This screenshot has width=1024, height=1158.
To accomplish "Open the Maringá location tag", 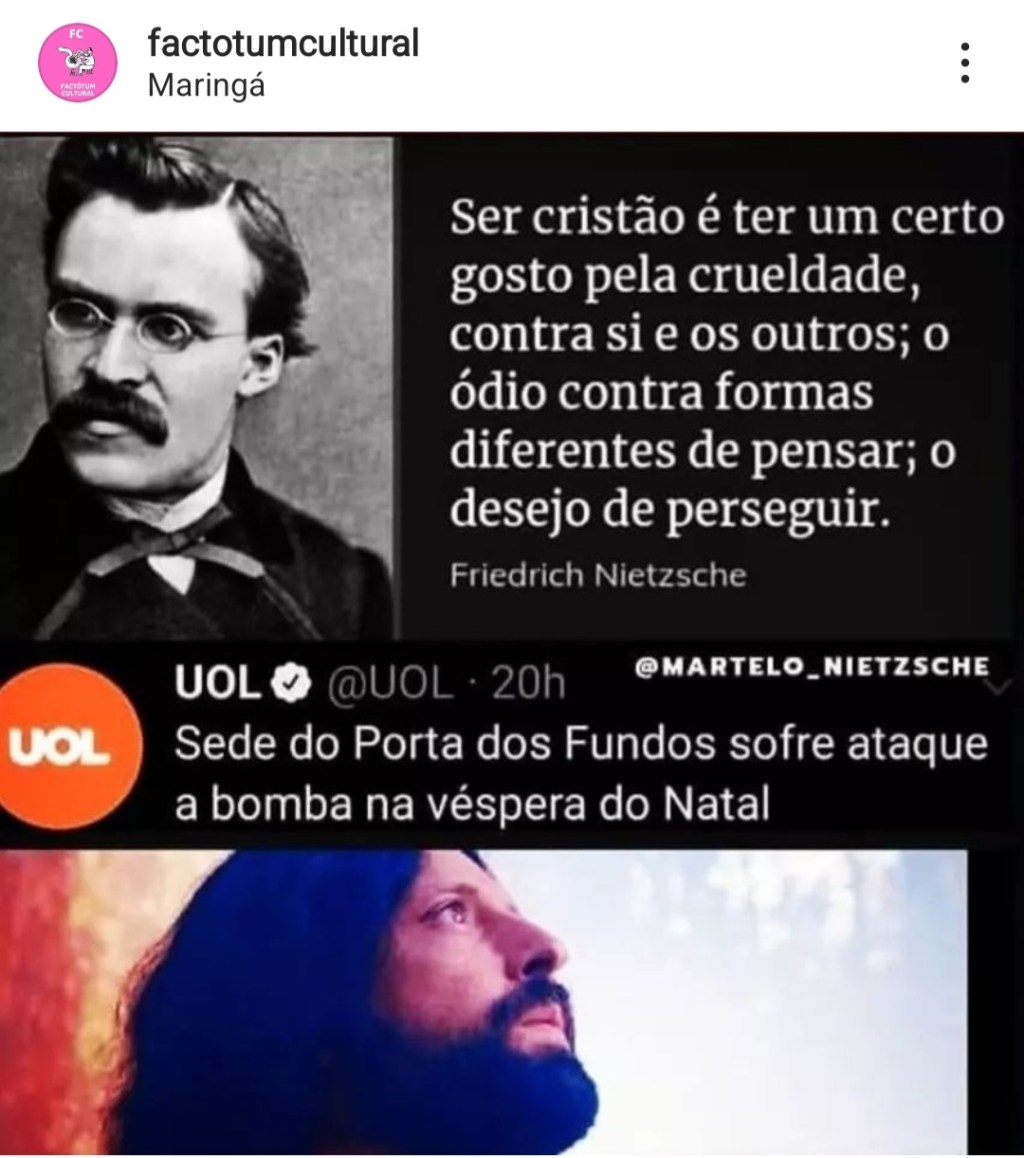I will (206, 87).
